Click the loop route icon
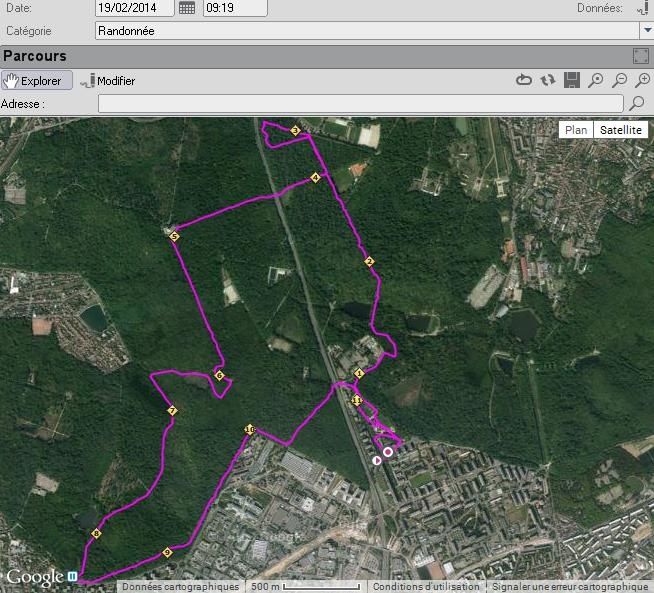The image size is (654, 593). [524, 81]
